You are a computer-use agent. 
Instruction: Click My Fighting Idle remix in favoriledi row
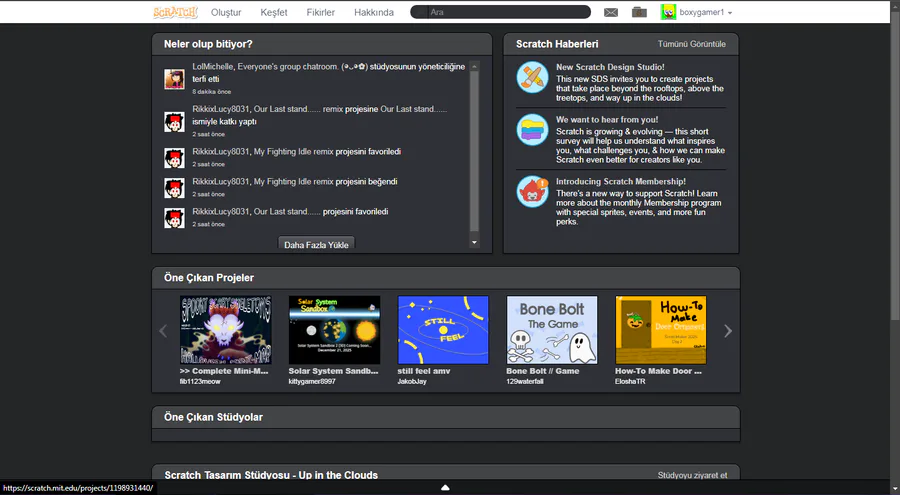tap(293, 152)
